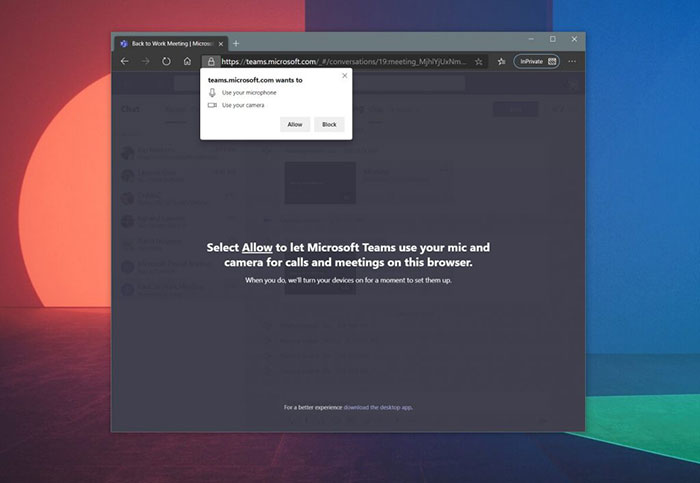Go back to previous page
The width and height of the screenshot is (700, 483).
coord(125,61)
